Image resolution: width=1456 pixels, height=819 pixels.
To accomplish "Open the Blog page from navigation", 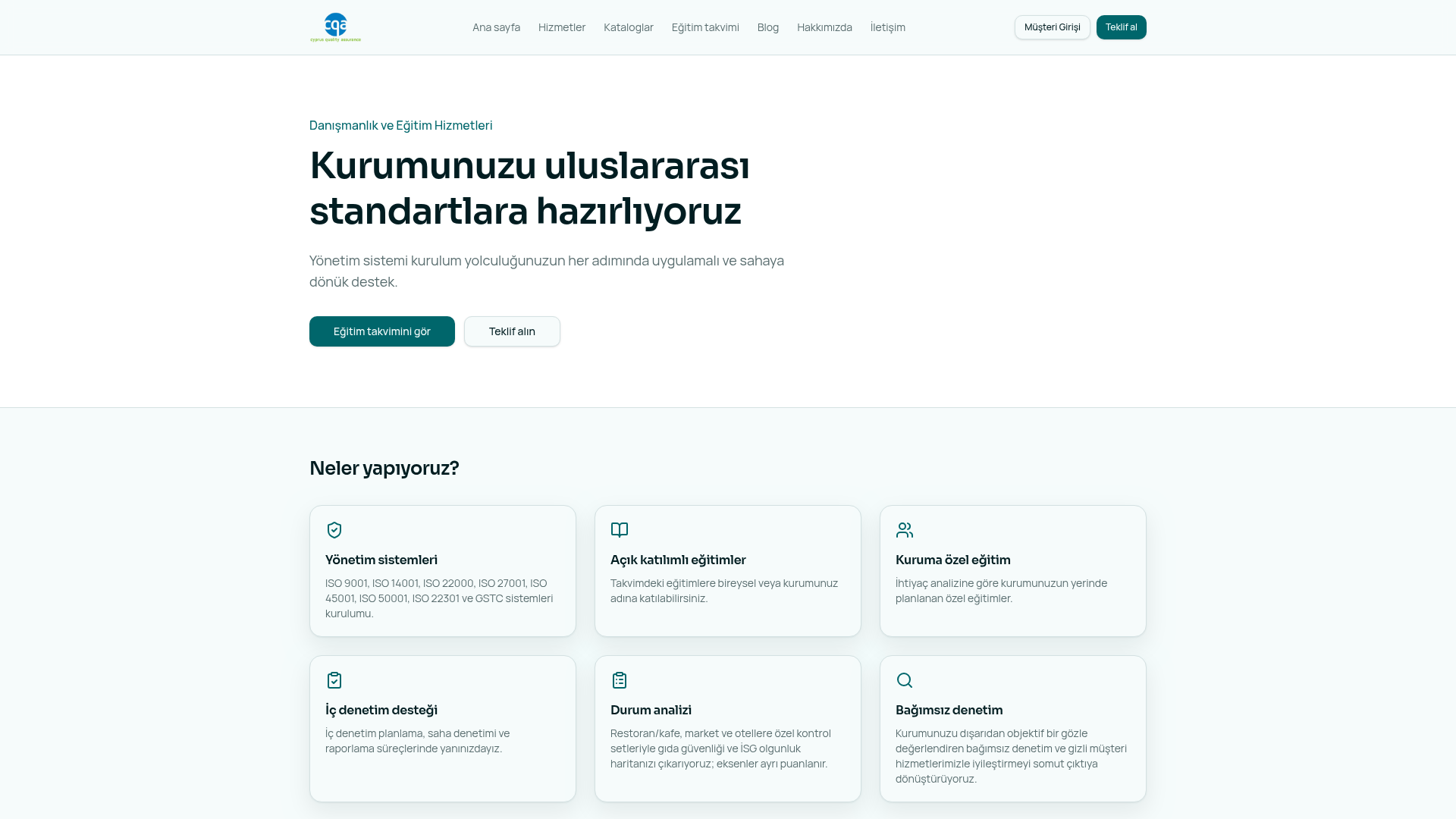I will 768,27.
